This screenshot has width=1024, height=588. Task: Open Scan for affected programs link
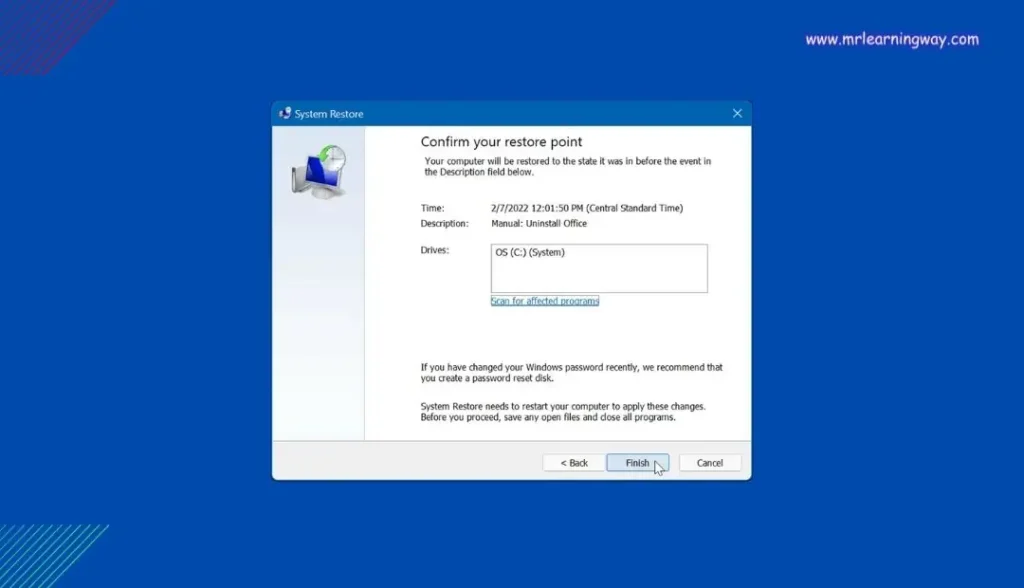pos(545,301)
